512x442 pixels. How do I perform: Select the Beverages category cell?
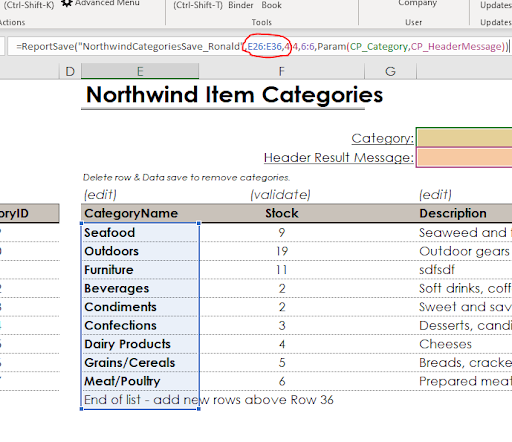tap(140, 289)
